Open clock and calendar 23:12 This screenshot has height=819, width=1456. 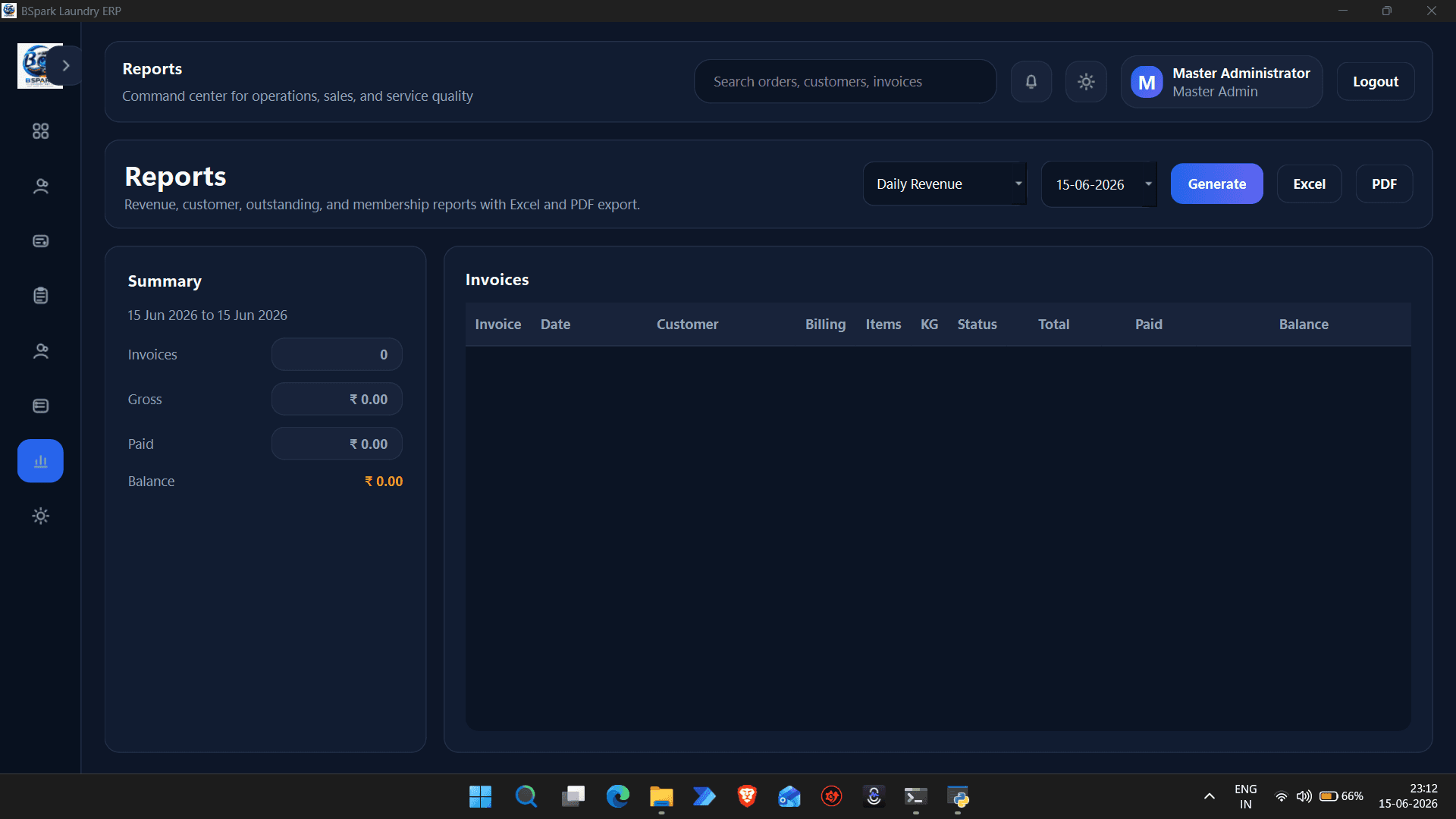(1407, 796)
